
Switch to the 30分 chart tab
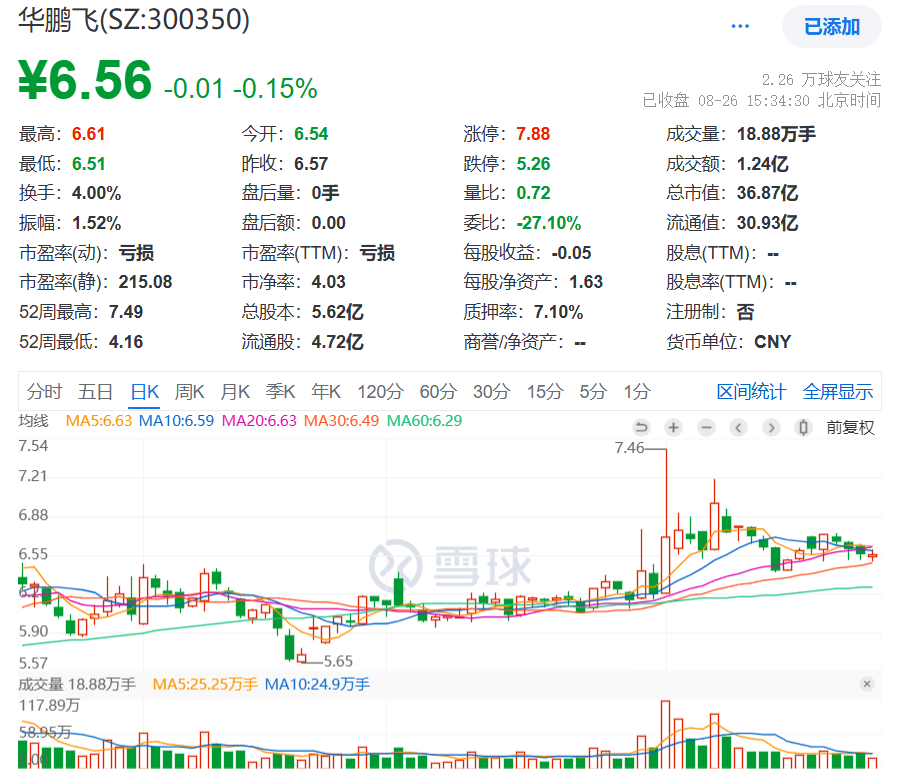491,392
